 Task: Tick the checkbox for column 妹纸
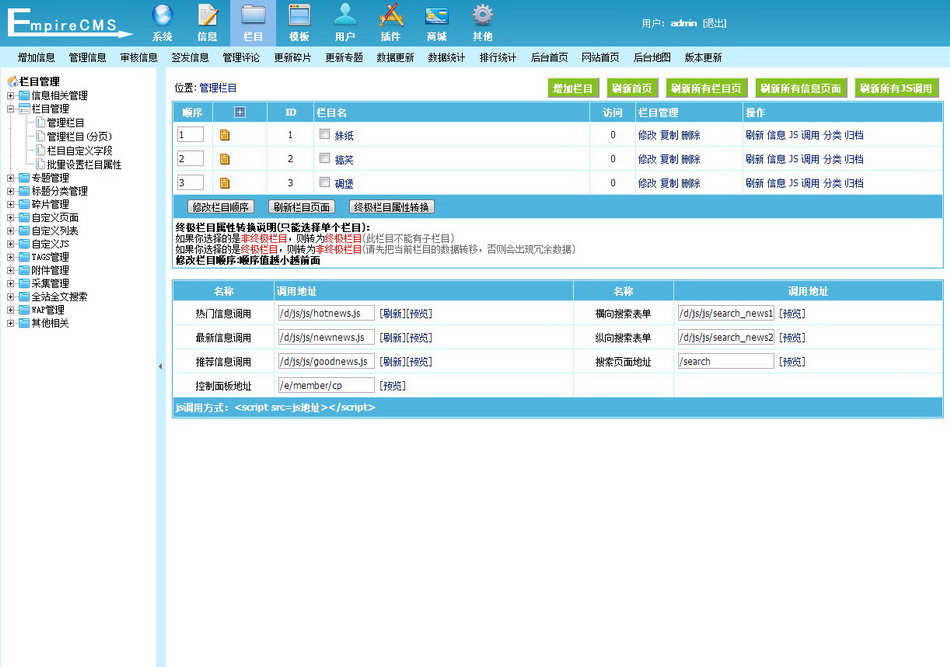325,134
